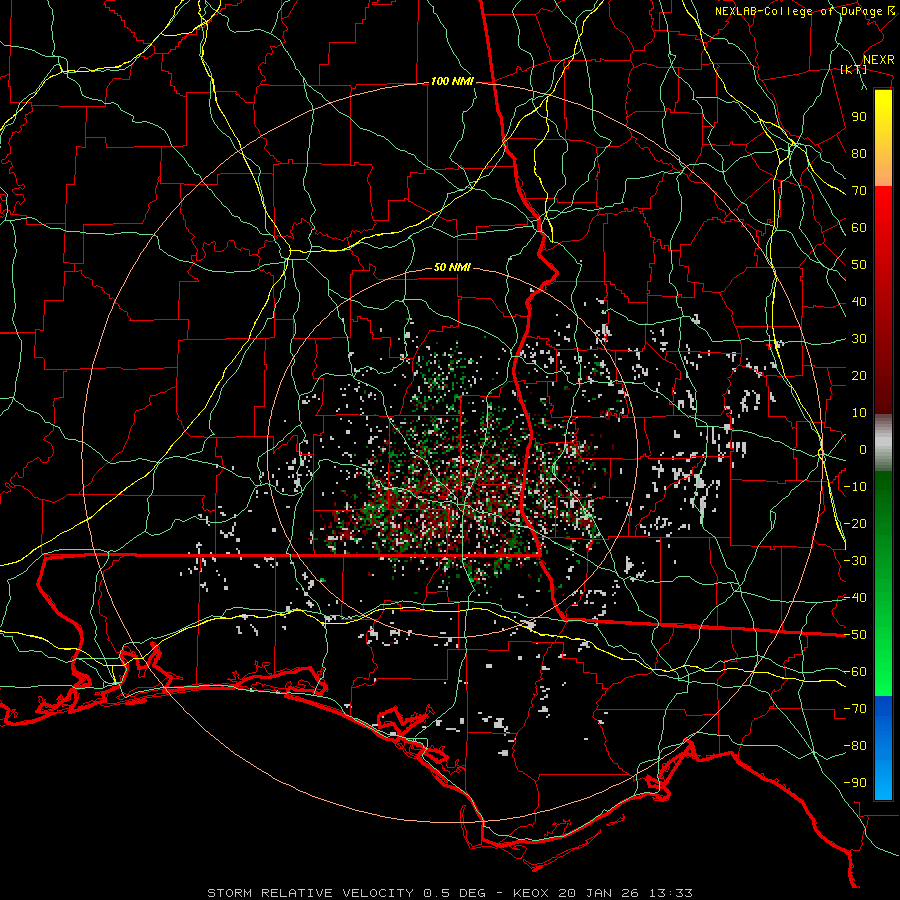This screenshot has height=900, width=900.
Task: Click the STORM RELATIVE VELOCITY caption text
Action: pos(310,893)
